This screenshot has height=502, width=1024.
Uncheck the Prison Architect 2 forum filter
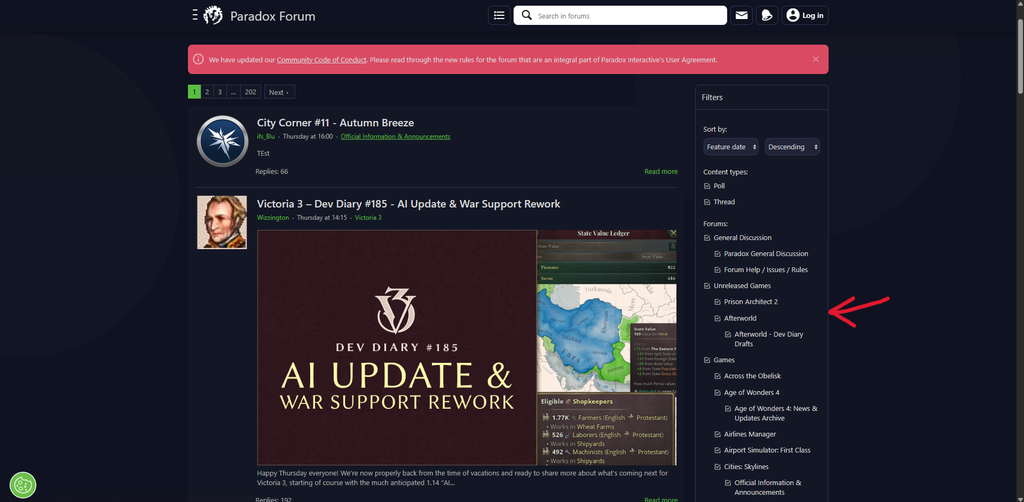tap(718, 302)
